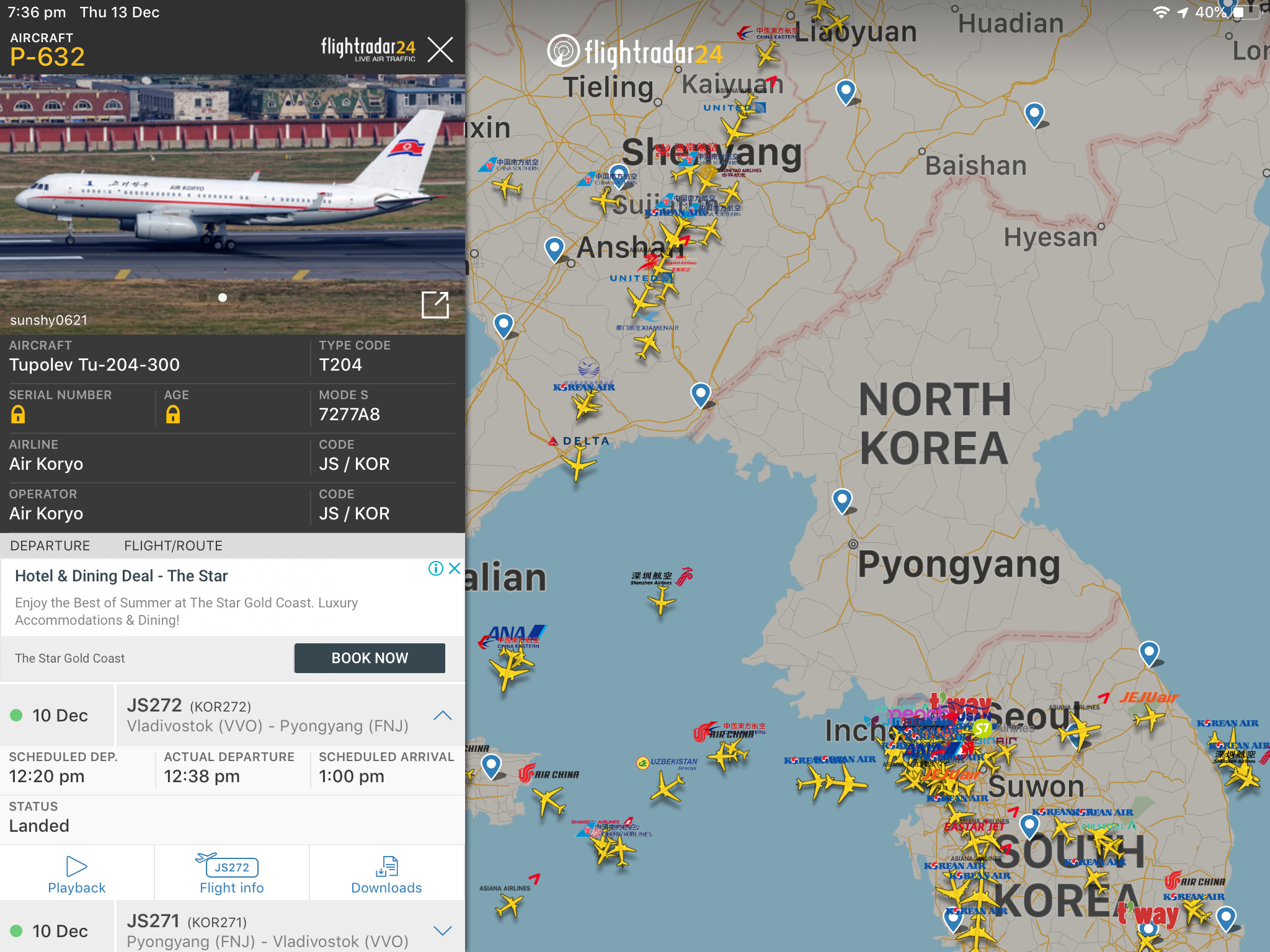Image resolution: width=1270 pixels, height=952 pixels.
Task: Tap the airport pin near Pyongyang
Action: (x=842, y=501)
